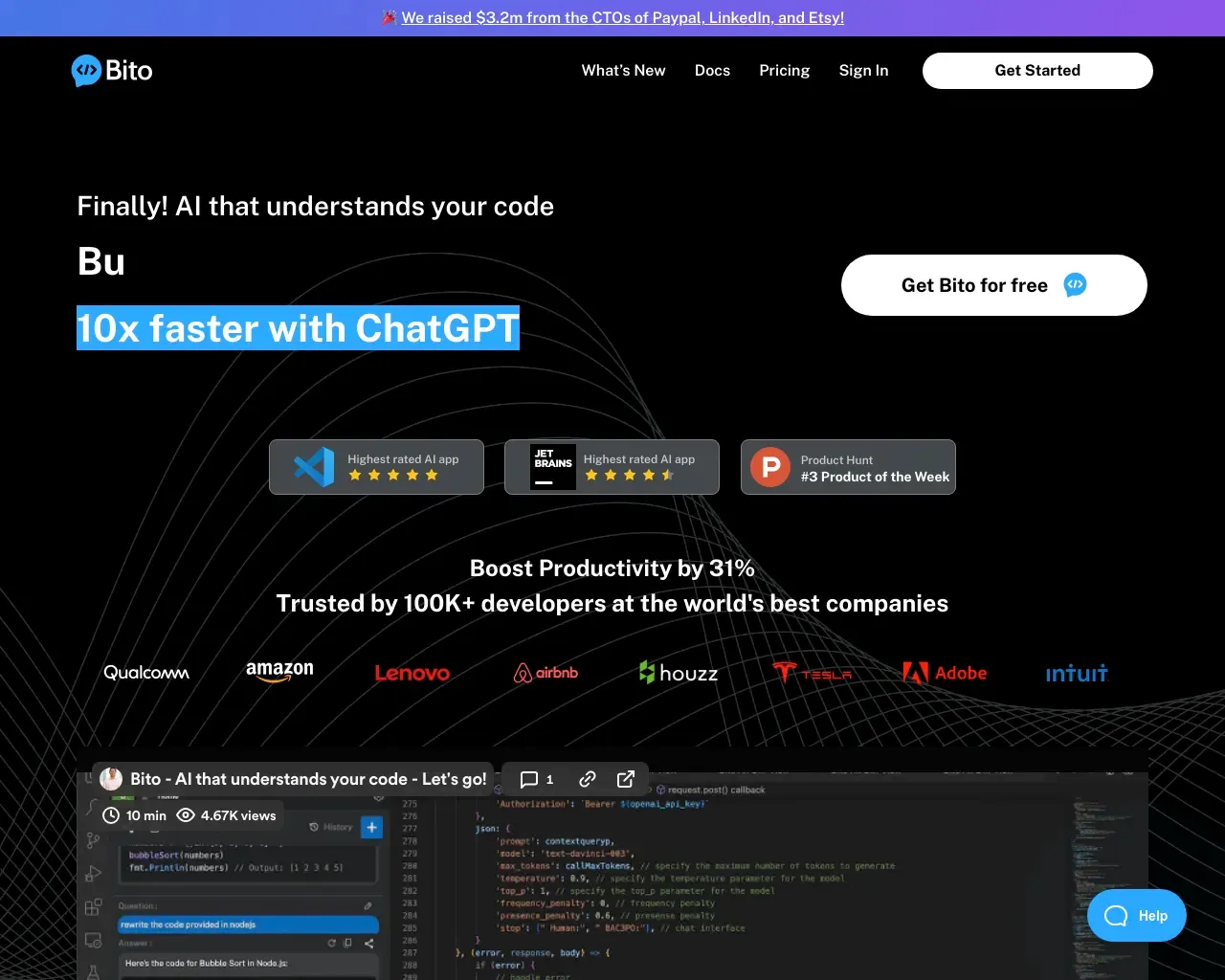Screen dimensions: 1225x980
Task: Click the Product Hunt logo badge
Action: (x=769, y=467)
